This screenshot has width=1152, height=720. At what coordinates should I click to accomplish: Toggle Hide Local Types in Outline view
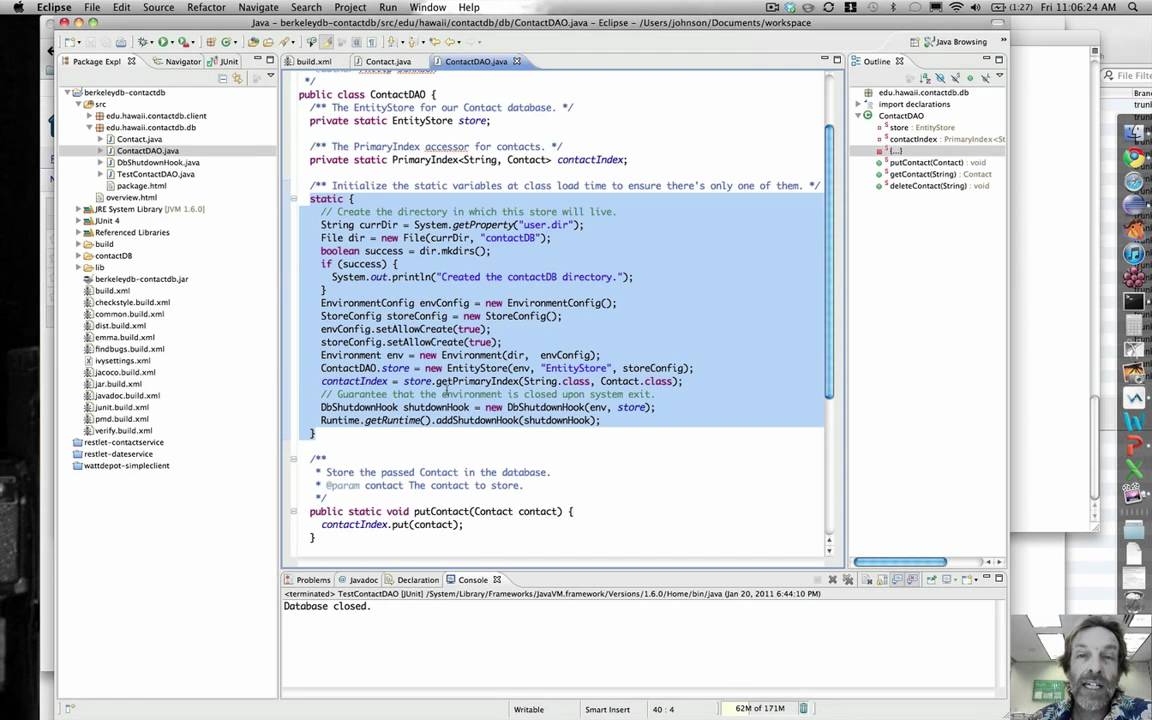[x=985, y=78]
